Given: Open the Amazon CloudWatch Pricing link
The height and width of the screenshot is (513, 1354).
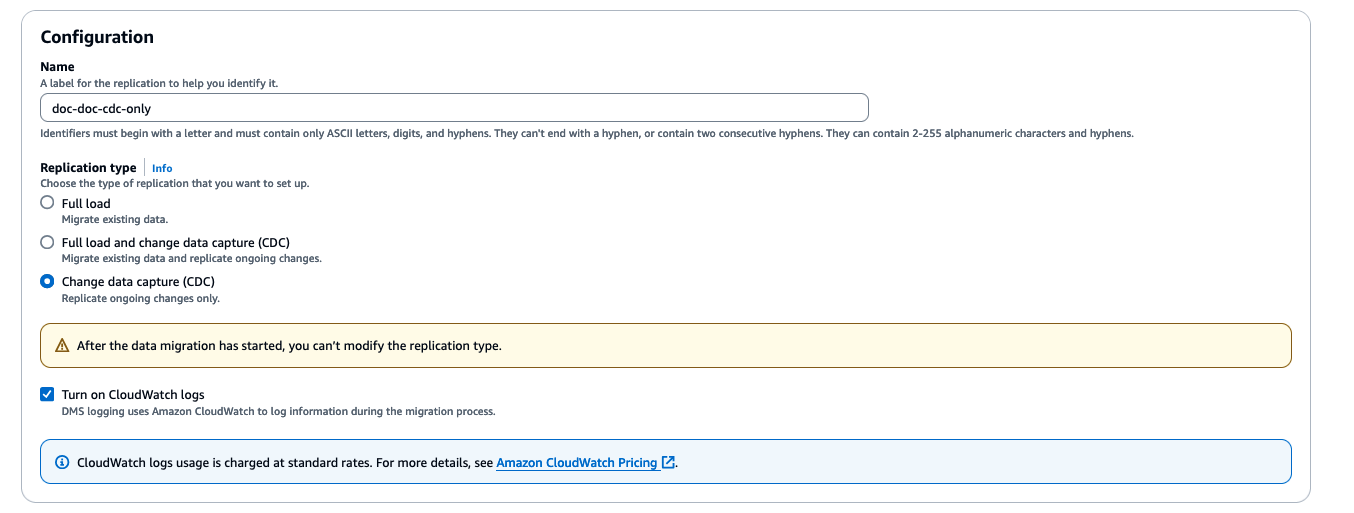Looking at the screenshot, I should (x=577, y=463).
